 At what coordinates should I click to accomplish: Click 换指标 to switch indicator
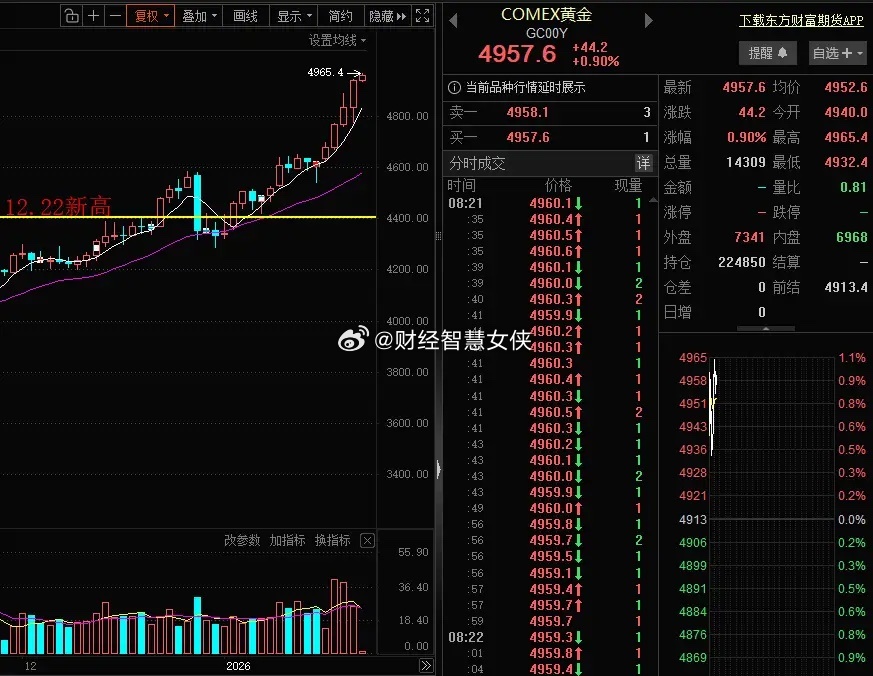[x=332, y=540]
